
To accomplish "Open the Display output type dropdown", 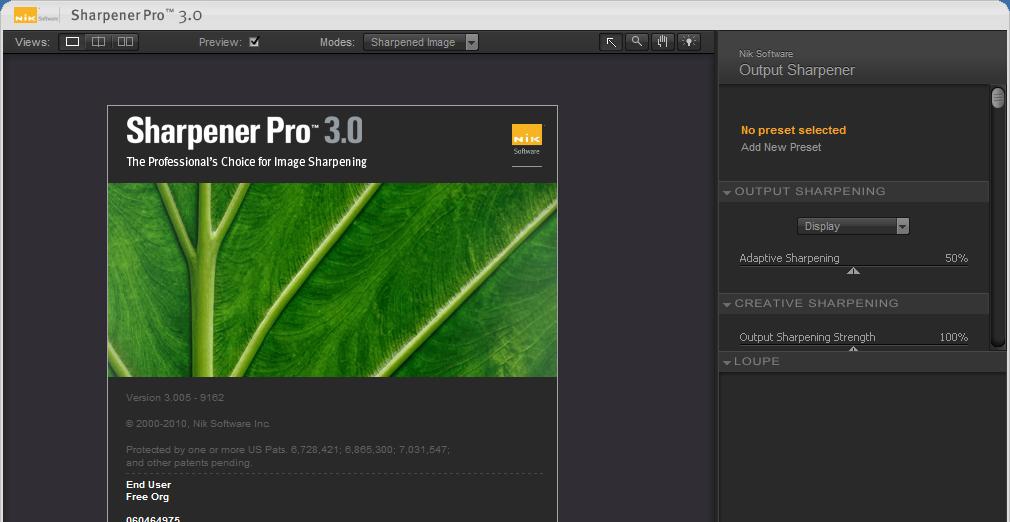I will coord(853,226).
